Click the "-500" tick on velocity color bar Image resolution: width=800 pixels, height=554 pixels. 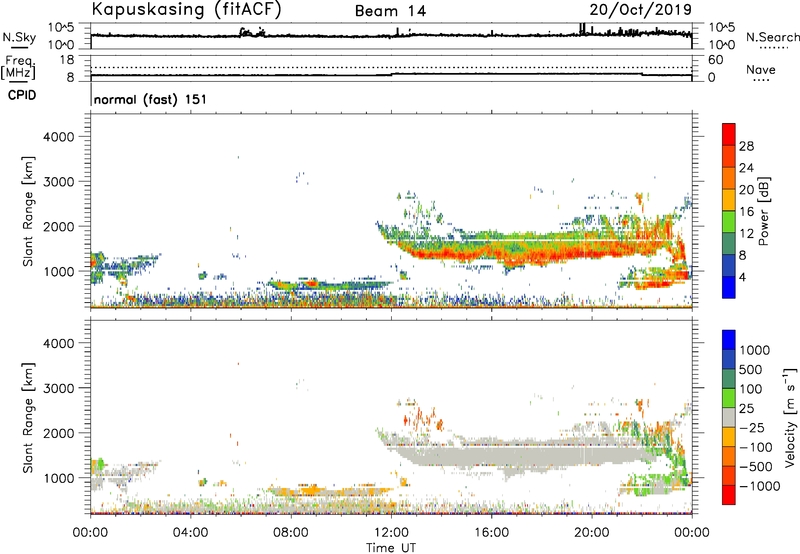coord(756,467)
